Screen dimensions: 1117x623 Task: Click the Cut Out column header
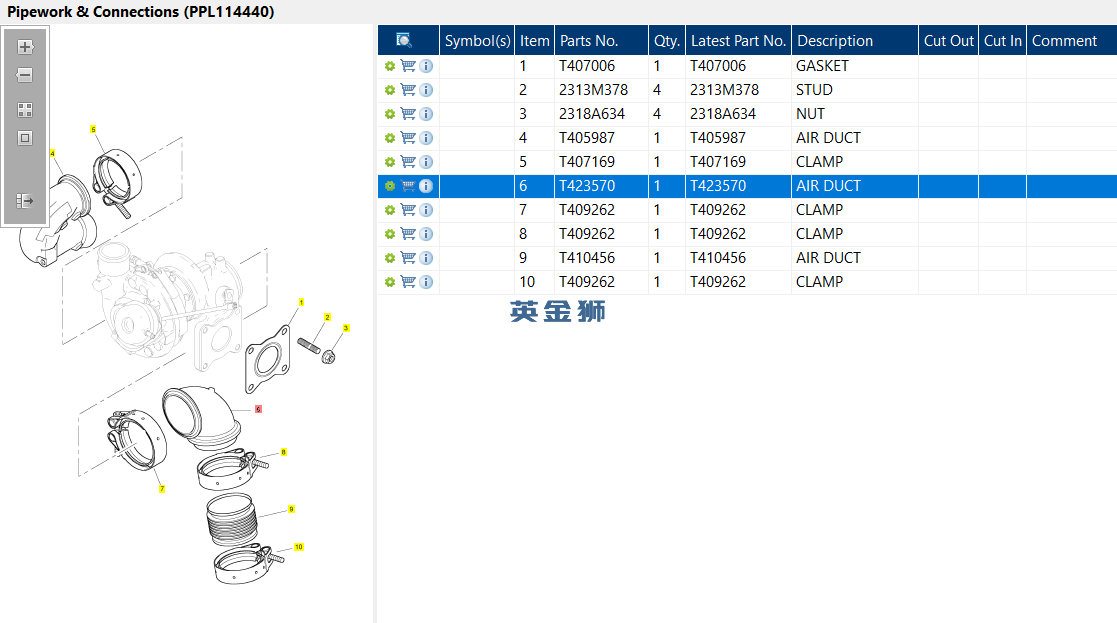coord(948,41)
